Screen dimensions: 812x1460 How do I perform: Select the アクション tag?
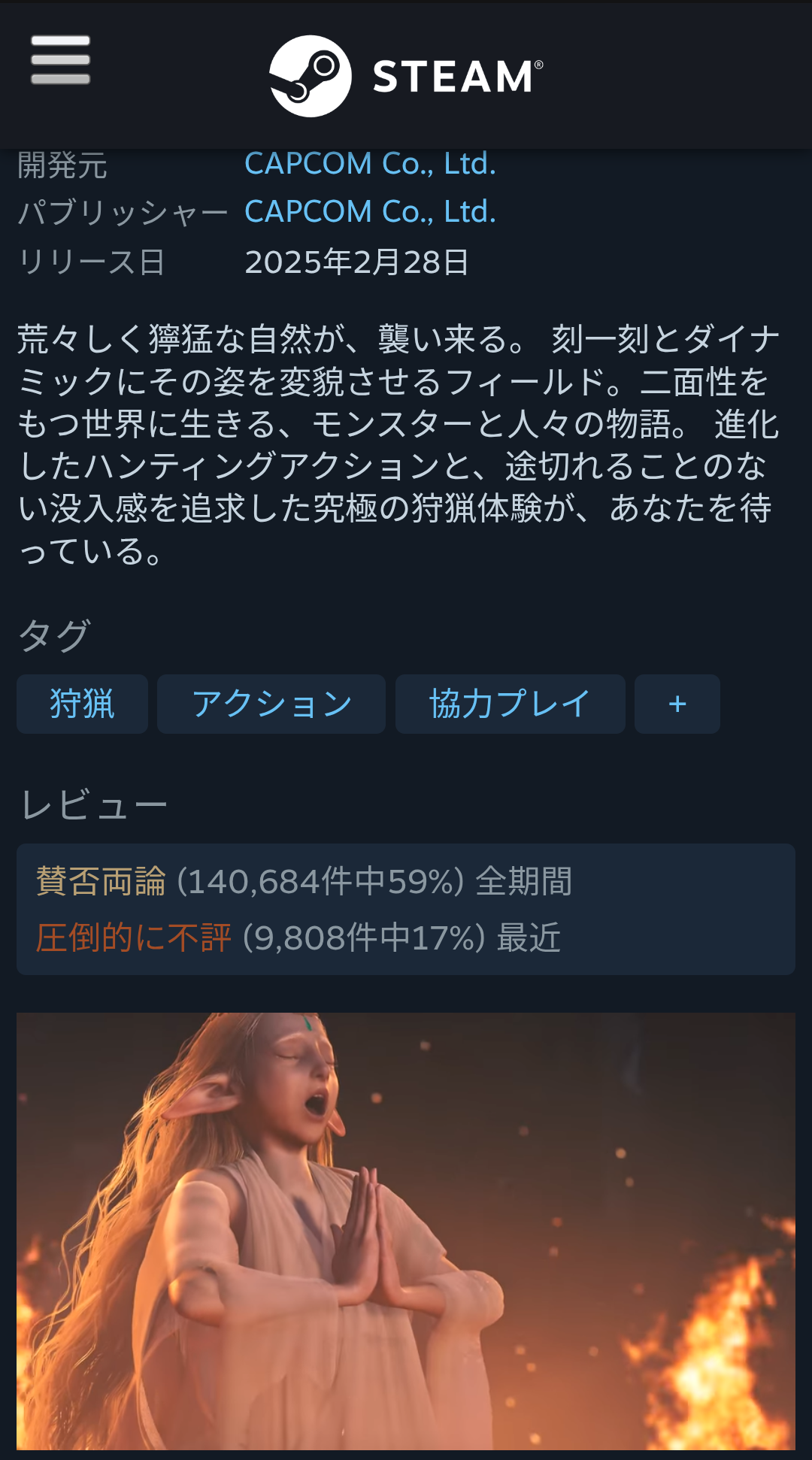pos(271,704)
